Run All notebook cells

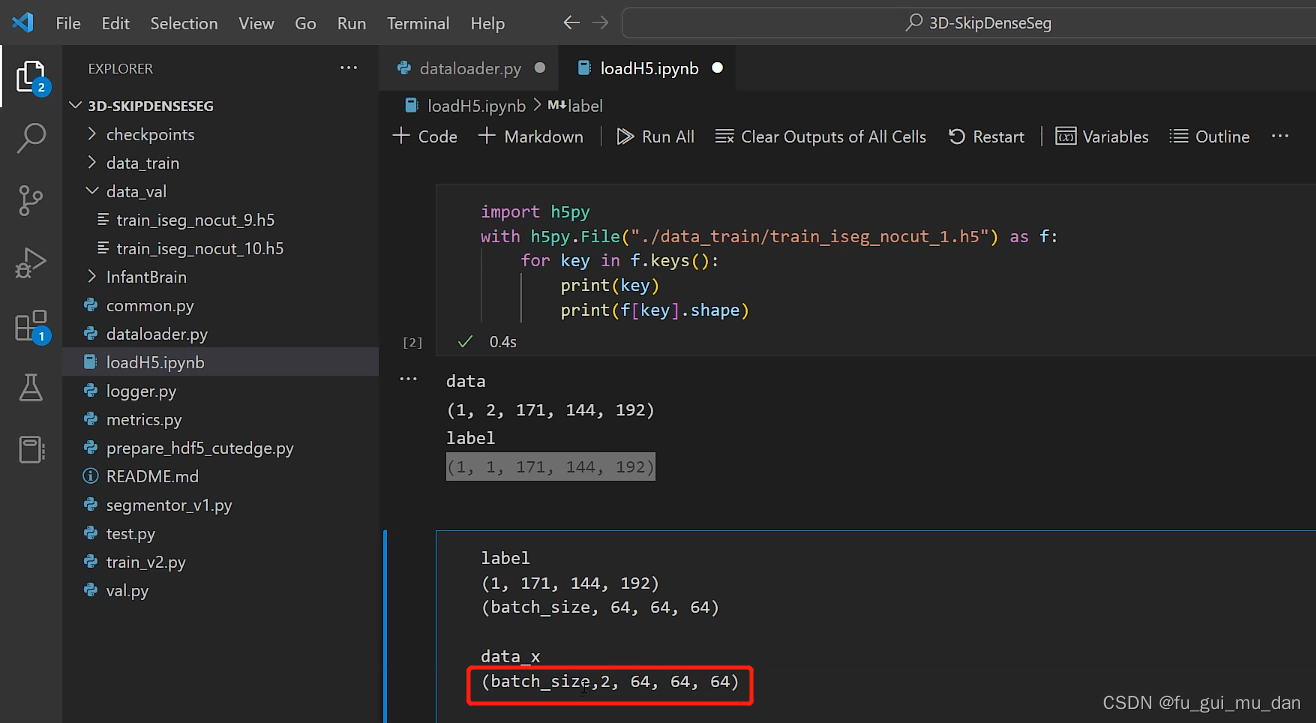coord(655,136)
